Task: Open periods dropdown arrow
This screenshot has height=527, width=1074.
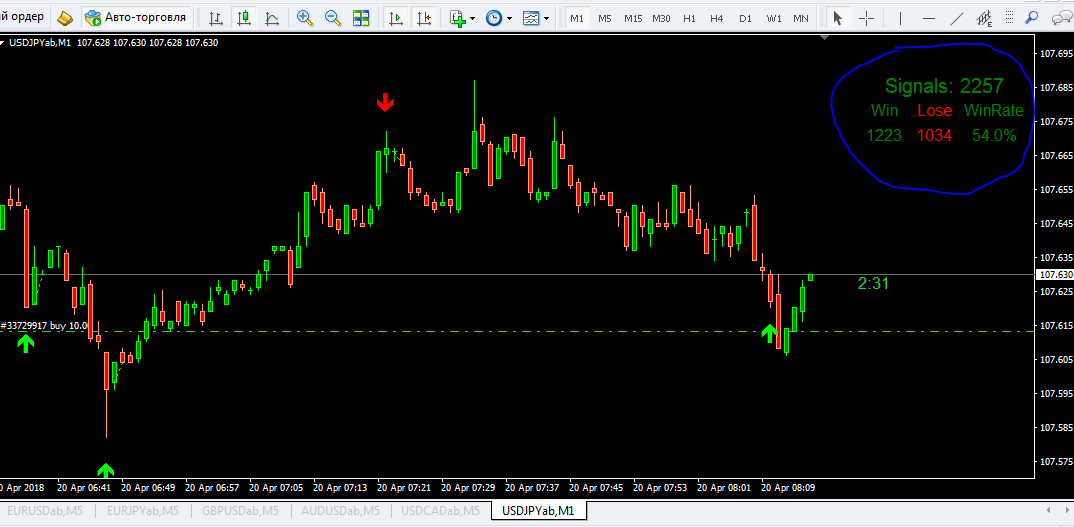Action: pyautogui.click(x=509, y=19)
